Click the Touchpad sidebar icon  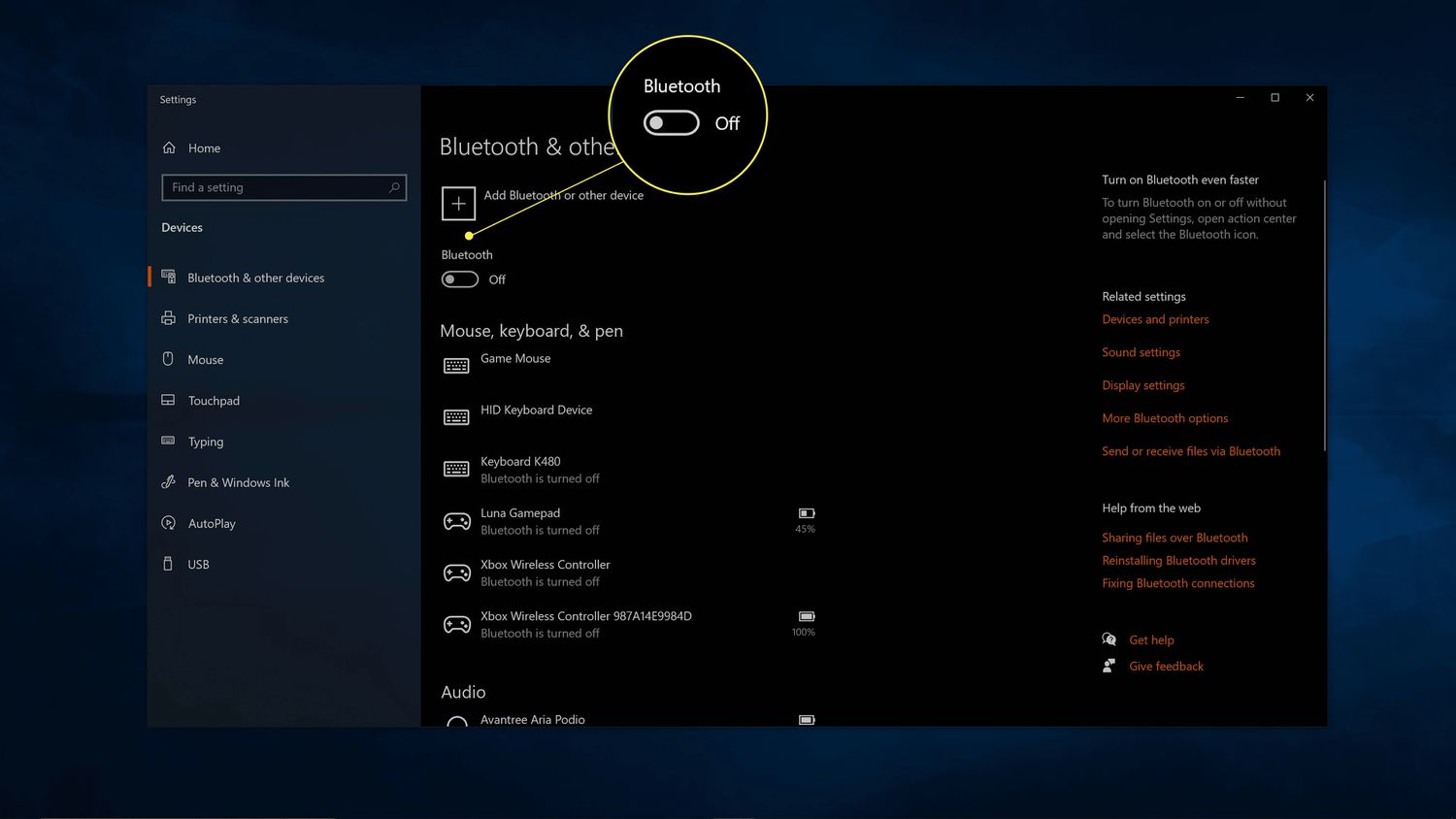(168, 400)
